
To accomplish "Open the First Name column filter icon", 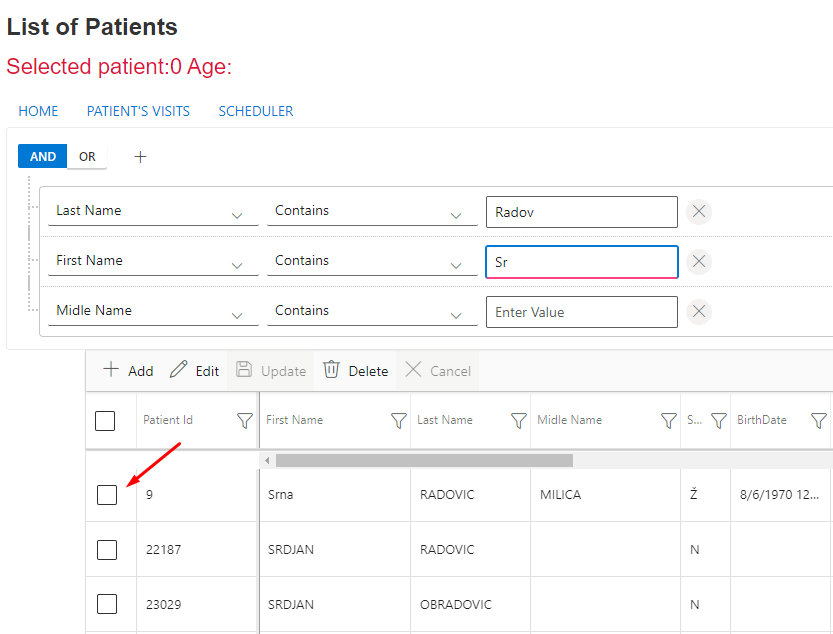I will [398, 421].
